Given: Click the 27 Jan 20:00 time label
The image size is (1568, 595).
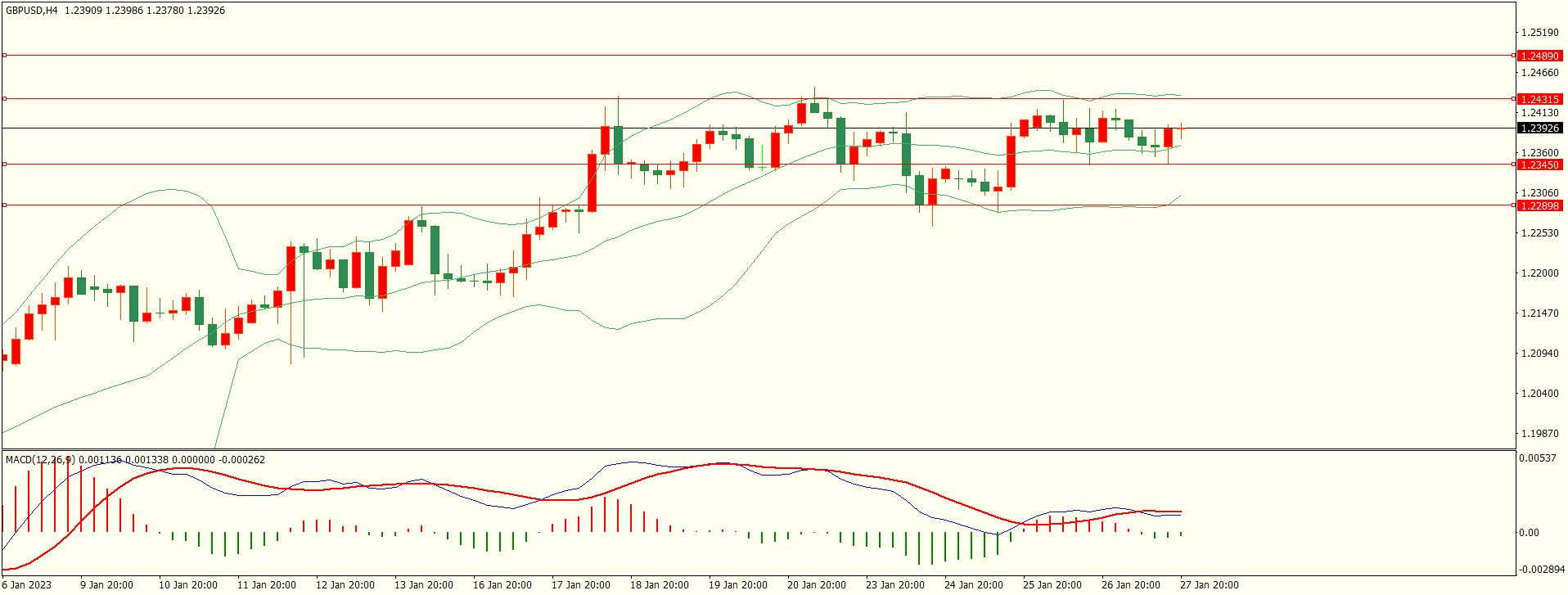Looking at the screenshot, I should tap(1210, 585).
